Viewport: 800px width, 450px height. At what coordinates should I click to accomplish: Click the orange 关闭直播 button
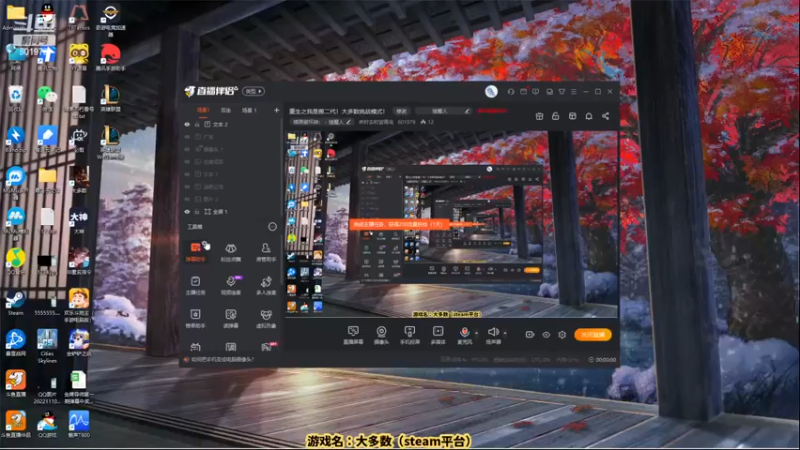click(x=592, y=335)
